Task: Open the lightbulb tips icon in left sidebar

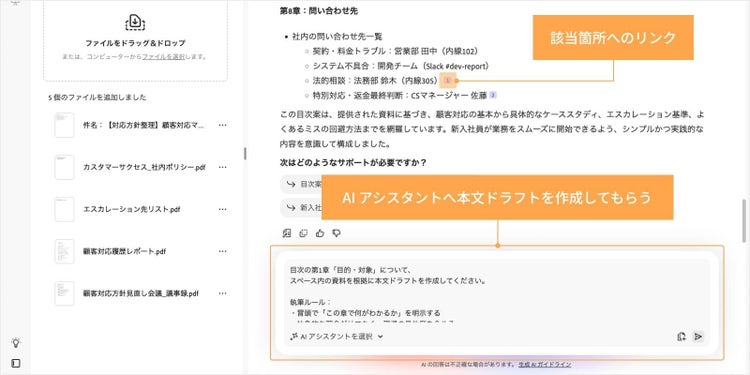Action: tap(16, 342)
